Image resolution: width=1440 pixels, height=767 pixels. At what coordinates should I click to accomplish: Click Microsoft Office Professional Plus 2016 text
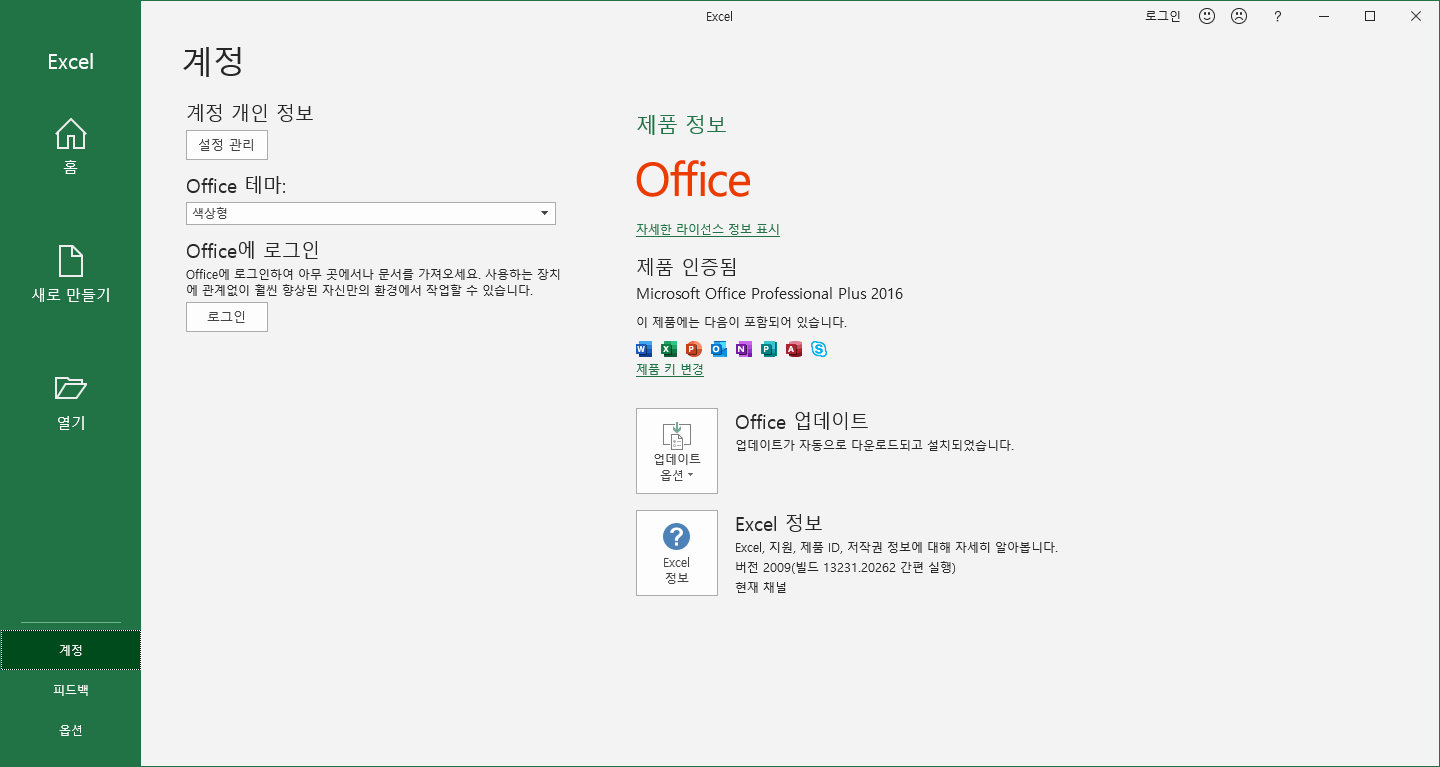coord(769,294)
